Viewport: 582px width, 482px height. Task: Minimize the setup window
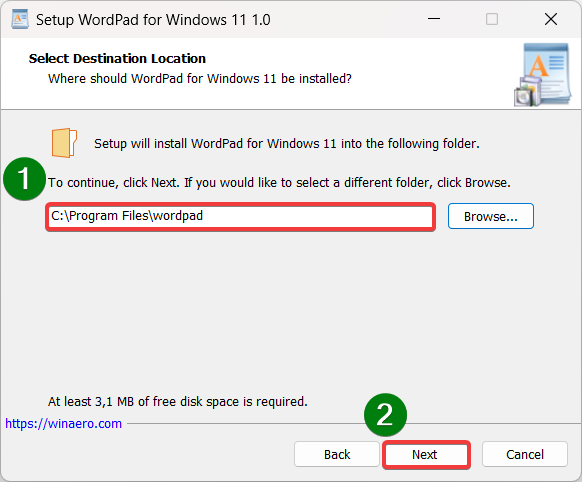click(434, 19)
